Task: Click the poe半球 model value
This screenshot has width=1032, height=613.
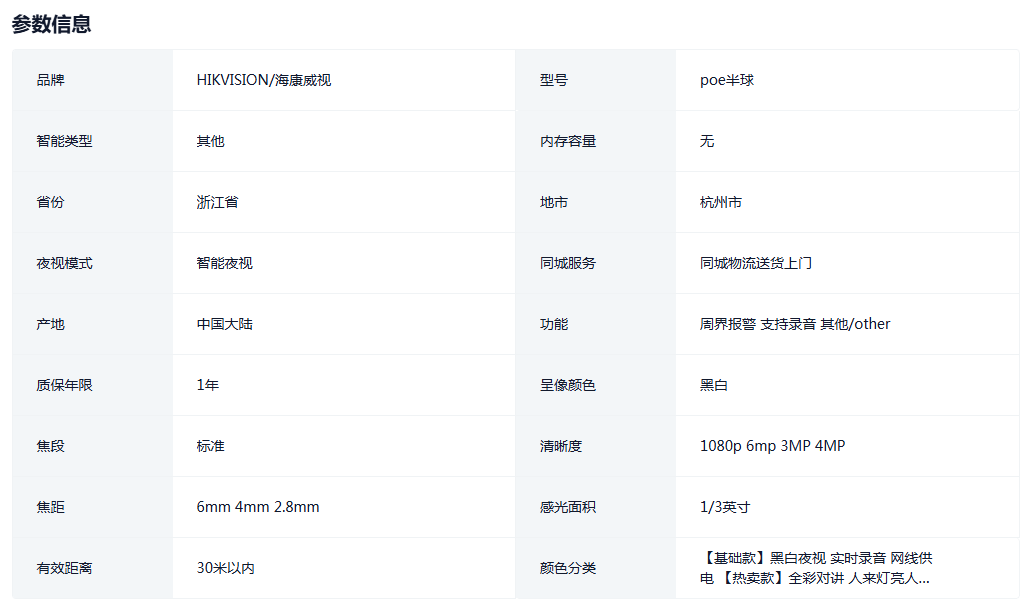Action: (726, 80)
